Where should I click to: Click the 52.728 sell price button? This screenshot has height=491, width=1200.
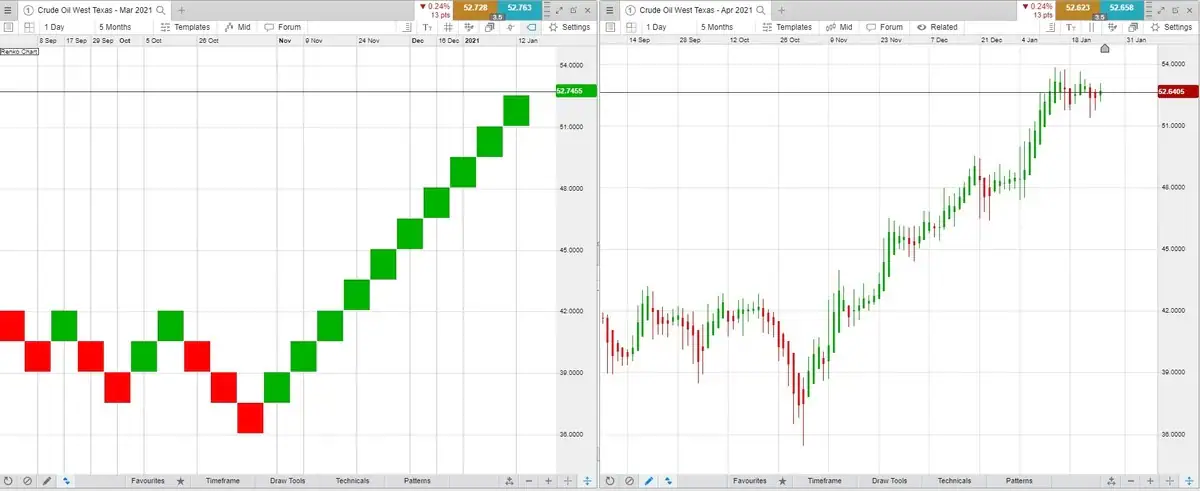tap(476, 8)
